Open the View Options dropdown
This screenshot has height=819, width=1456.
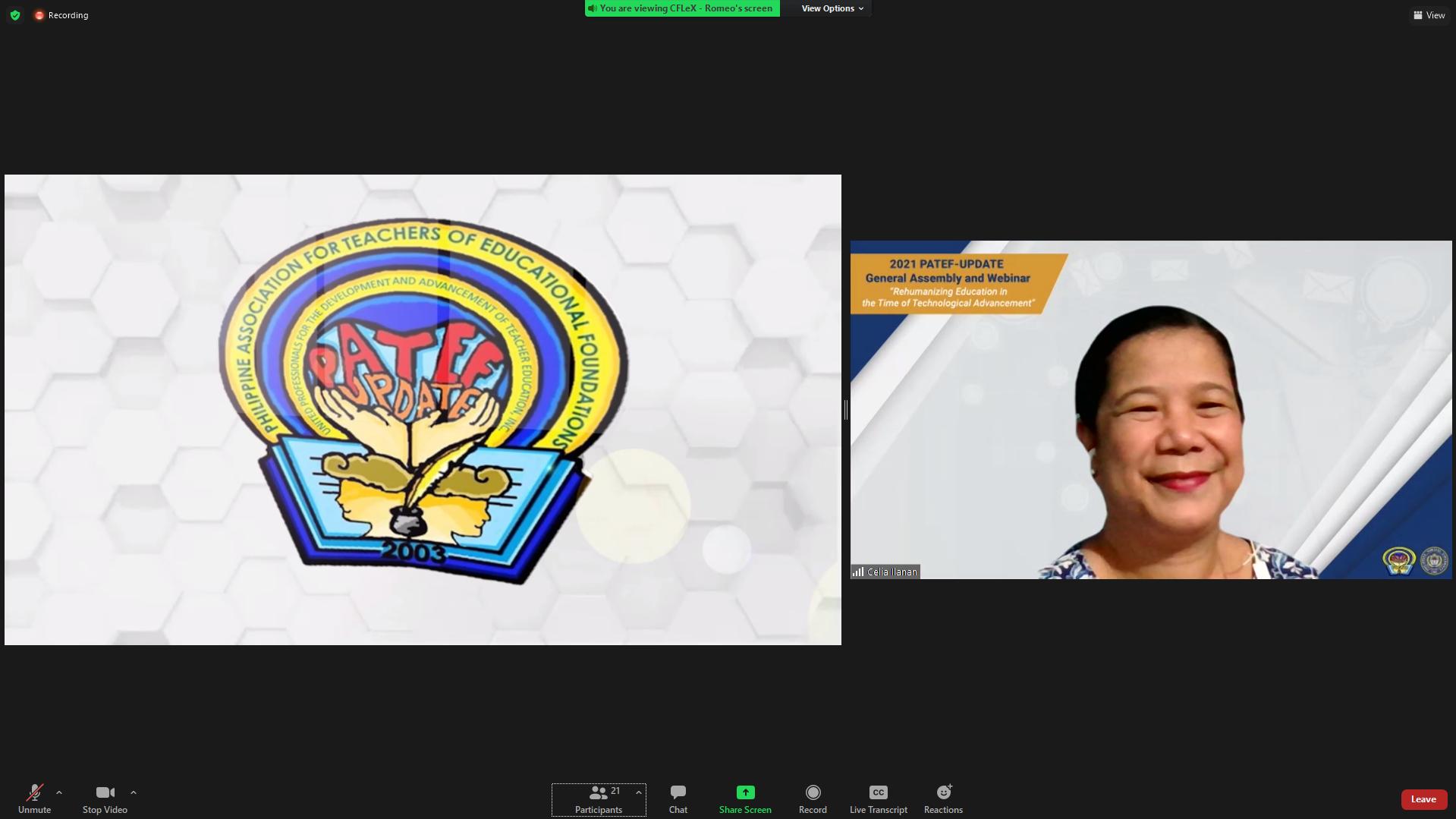click(832, 8)
